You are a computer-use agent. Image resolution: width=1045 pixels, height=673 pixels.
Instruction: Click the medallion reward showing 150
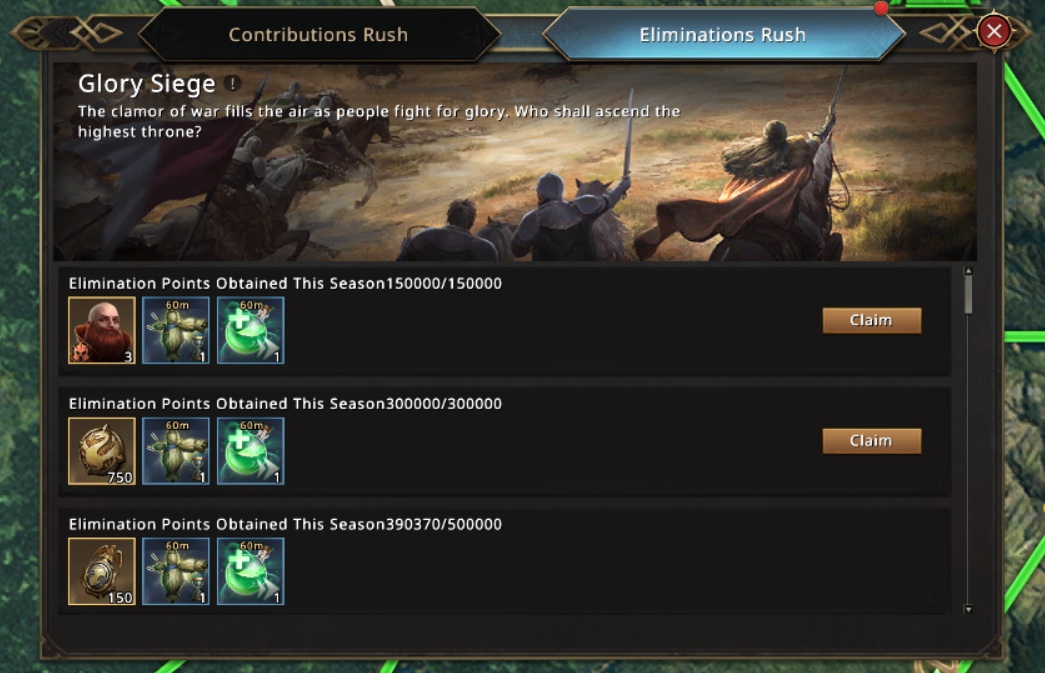(102, 571)
